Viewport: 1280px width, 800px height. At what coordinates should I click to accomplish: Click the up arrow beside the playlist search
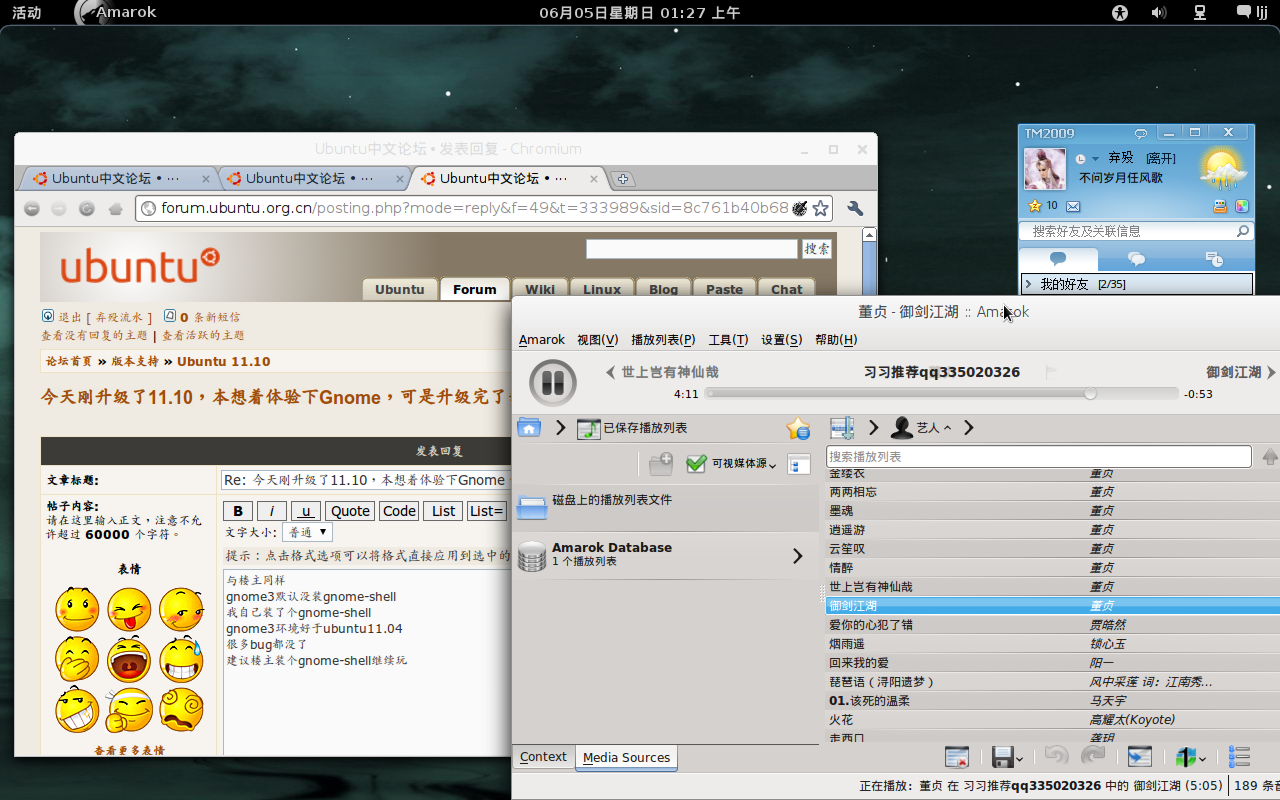(1270, 457)
